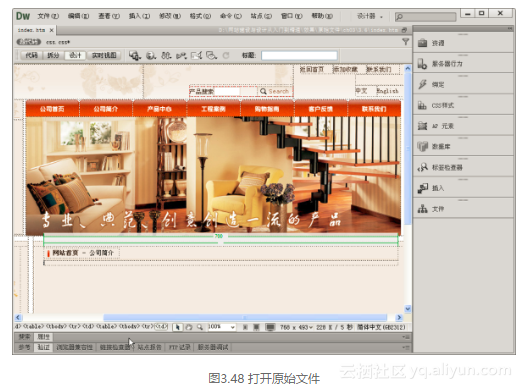Click the 产品中心 navigation link
This screenshot has width=522, height=390.
(159, 109)
